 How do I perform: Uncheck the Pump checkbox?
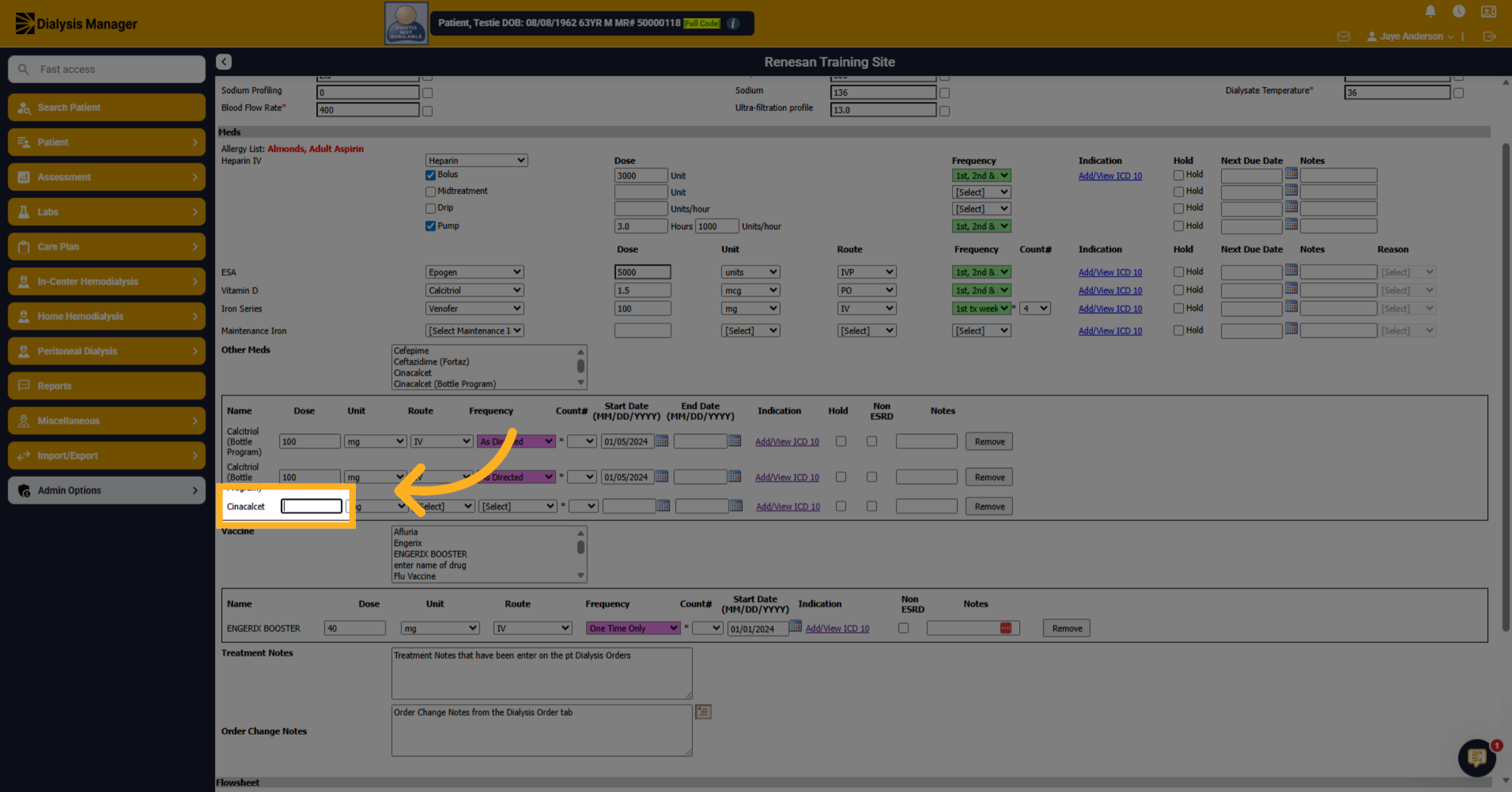click(x=430, y=226)
